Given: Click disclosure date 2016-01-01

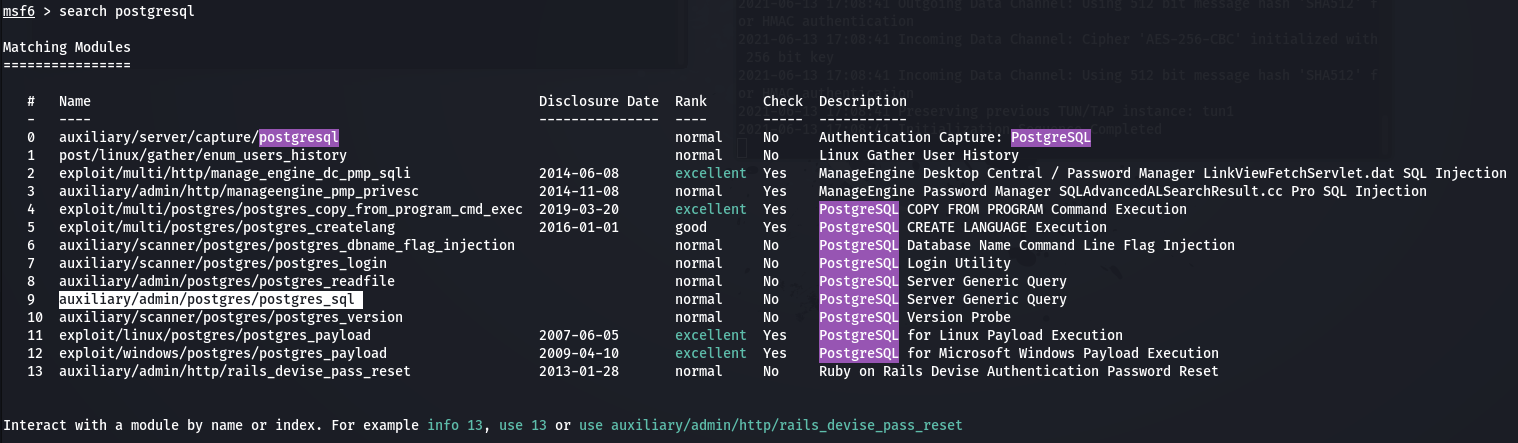Looking at the screenshot, I should [x=579, y=227].
